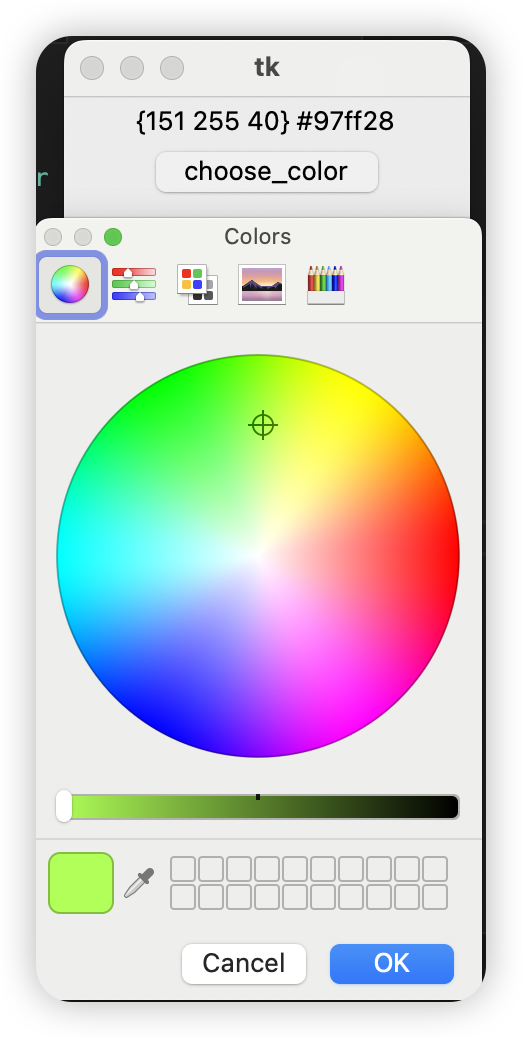The height and width of the screenshot is (1038, 522).
Task: Select the last saved color slot in bottom row
Action: (435, 897)
